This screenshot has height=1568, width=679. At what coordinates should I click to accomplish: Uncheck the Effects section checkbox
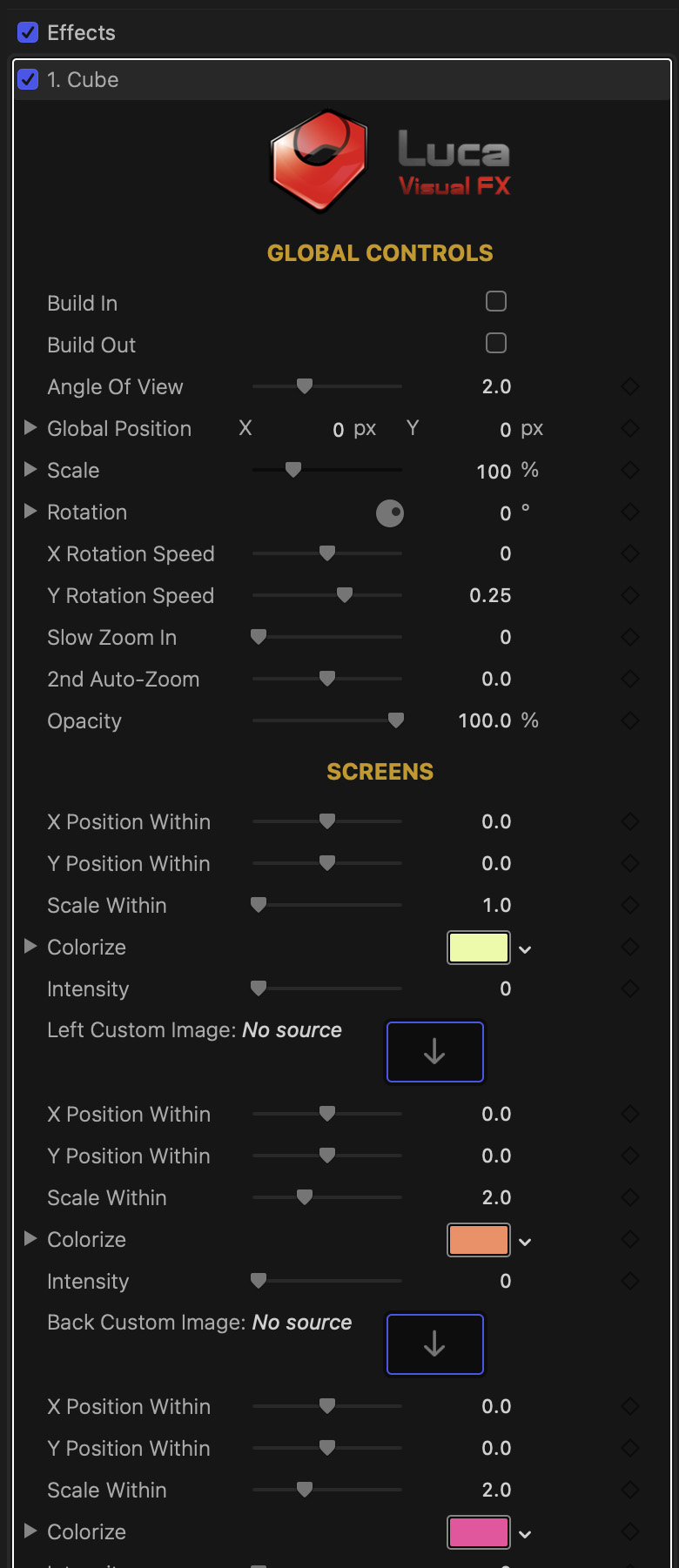coord(28,33)
